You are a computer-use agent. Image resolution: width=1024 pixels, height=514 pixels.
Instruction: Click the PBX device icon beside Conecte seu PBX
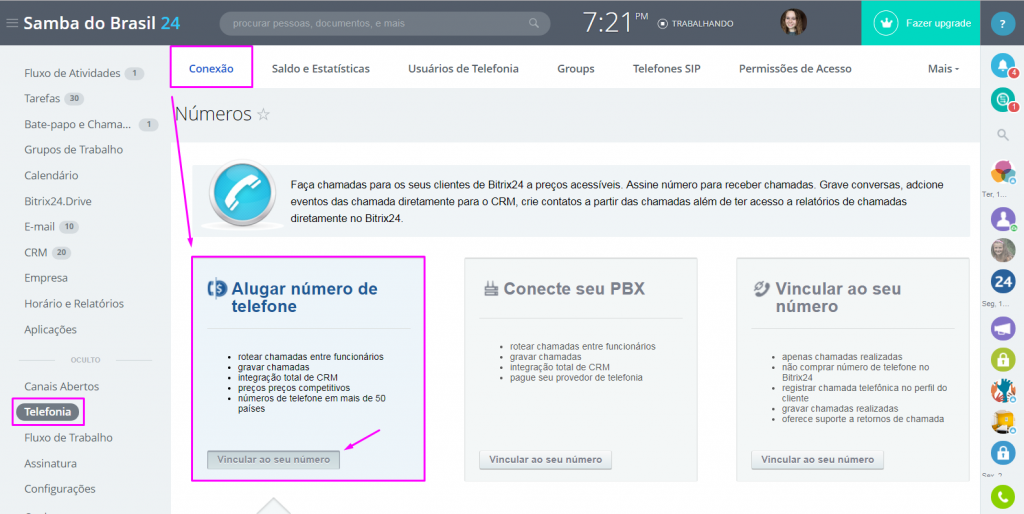pyautogui.click(x=490, y=289)
